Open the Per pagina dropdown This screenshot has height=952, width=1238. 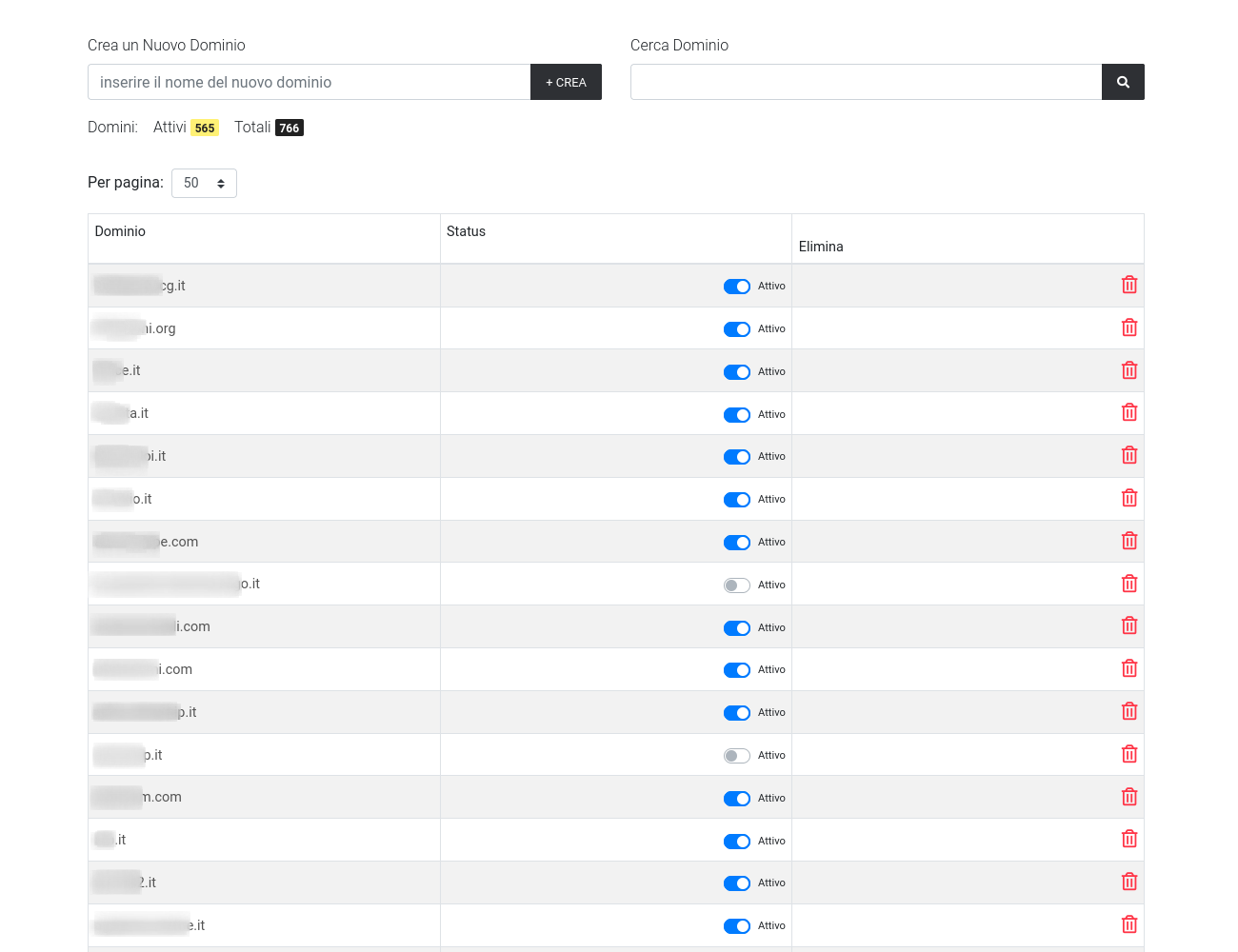coord(204,183)
